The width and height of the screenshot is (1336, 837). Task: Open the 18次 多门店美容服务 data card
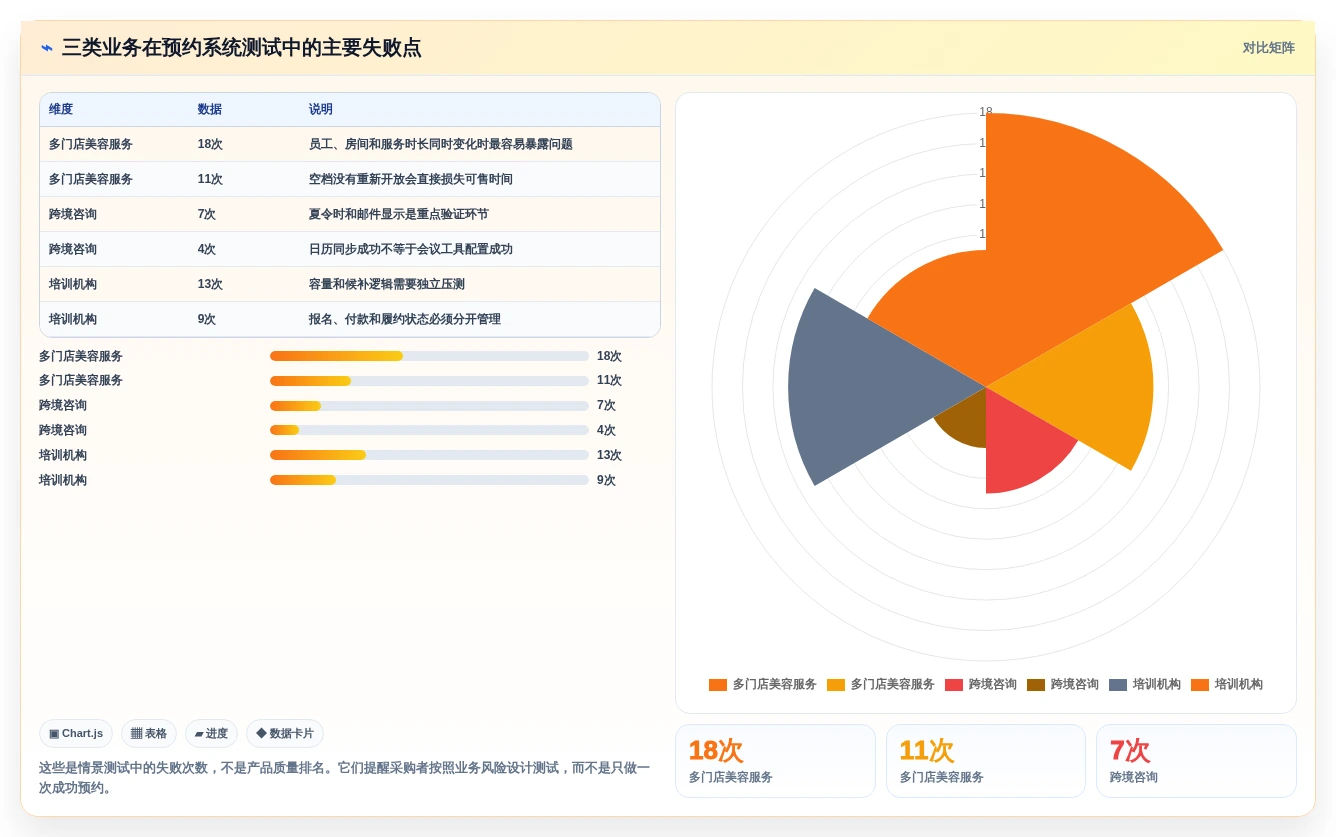[775, 761]
